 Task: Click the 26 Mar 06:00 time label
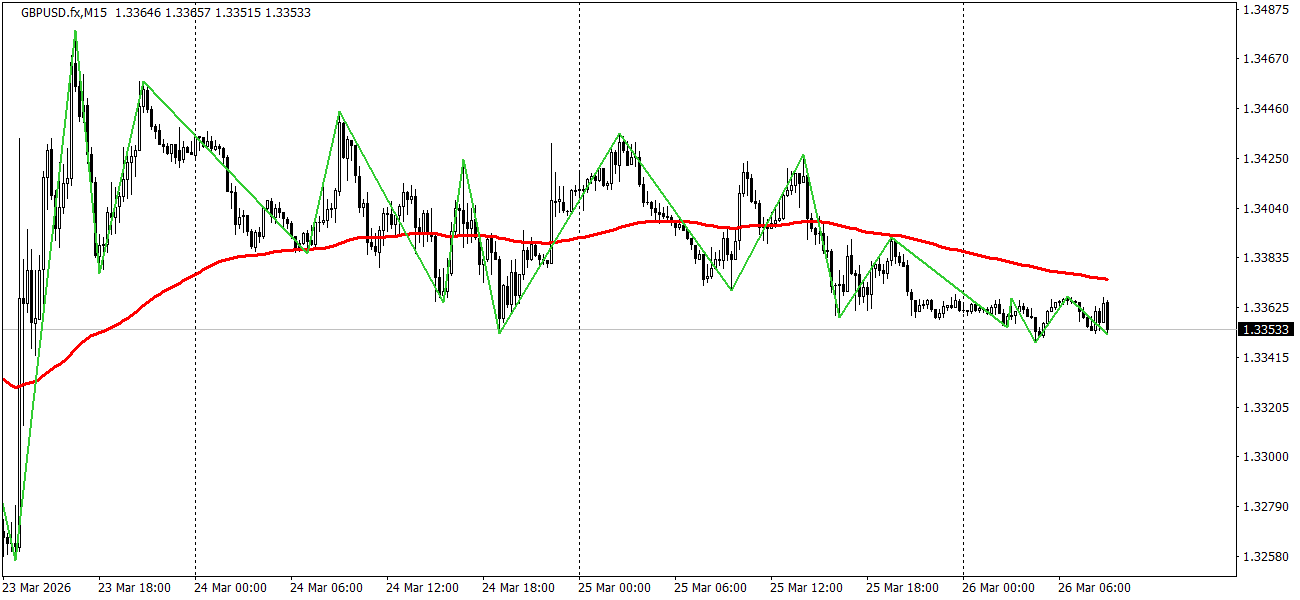(x=1094, y=588)
